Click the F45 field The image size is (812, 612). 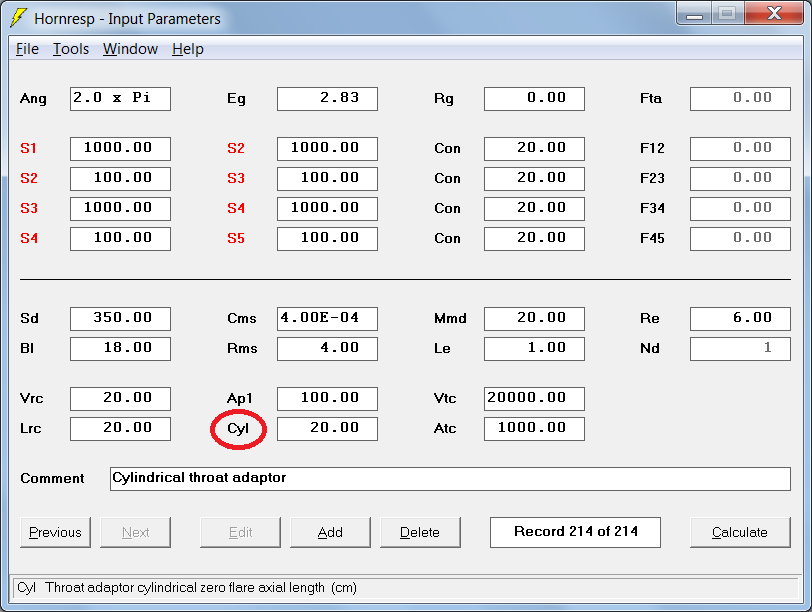(x=741, y=239)
